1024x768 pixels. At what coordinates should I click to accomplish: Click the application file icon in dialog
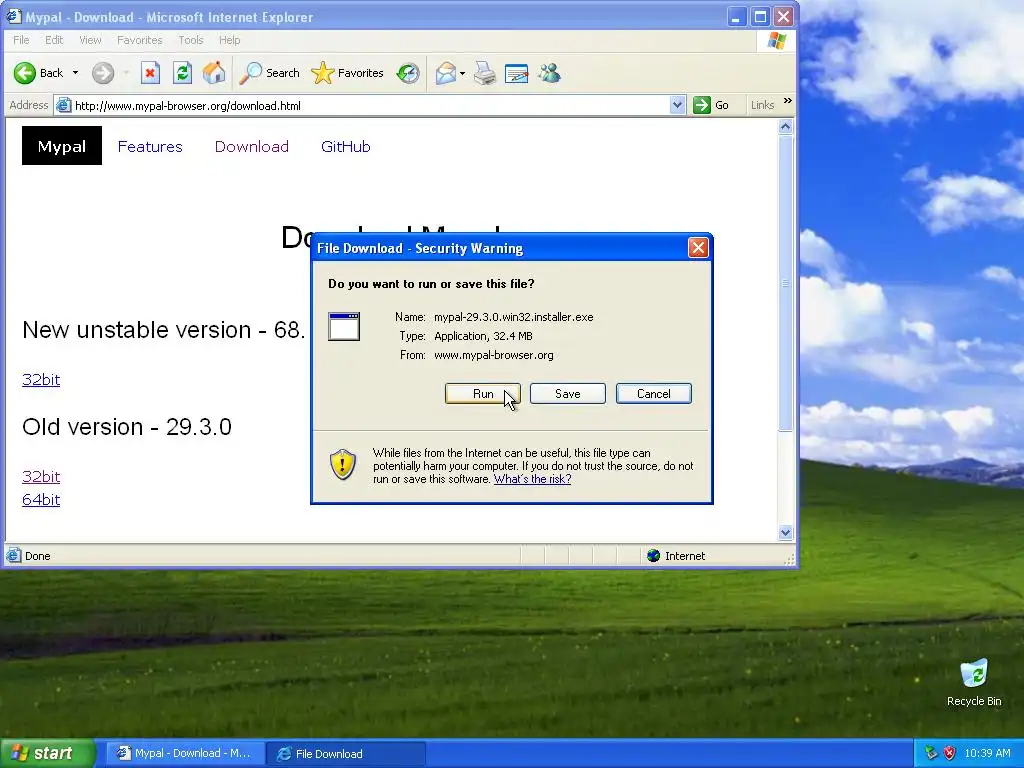click(344, 327)
